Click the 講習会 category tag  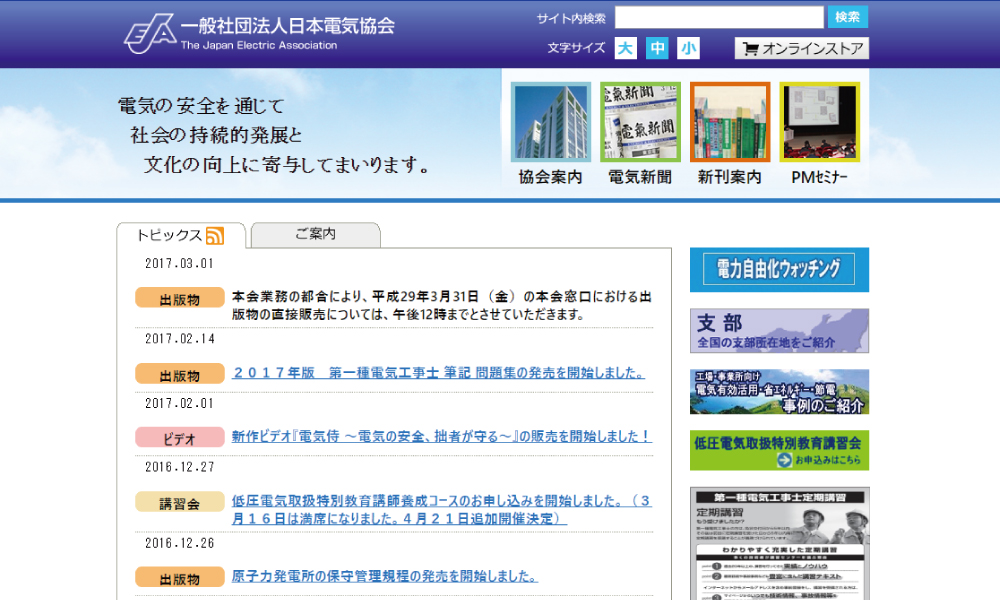click(x=180, y=502)
